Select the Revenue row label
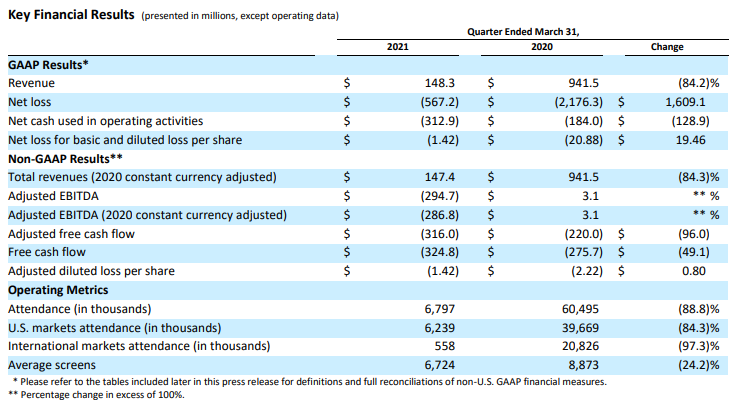Image resolution: width=744 pixels, height=412 pixels. (31, 83)
